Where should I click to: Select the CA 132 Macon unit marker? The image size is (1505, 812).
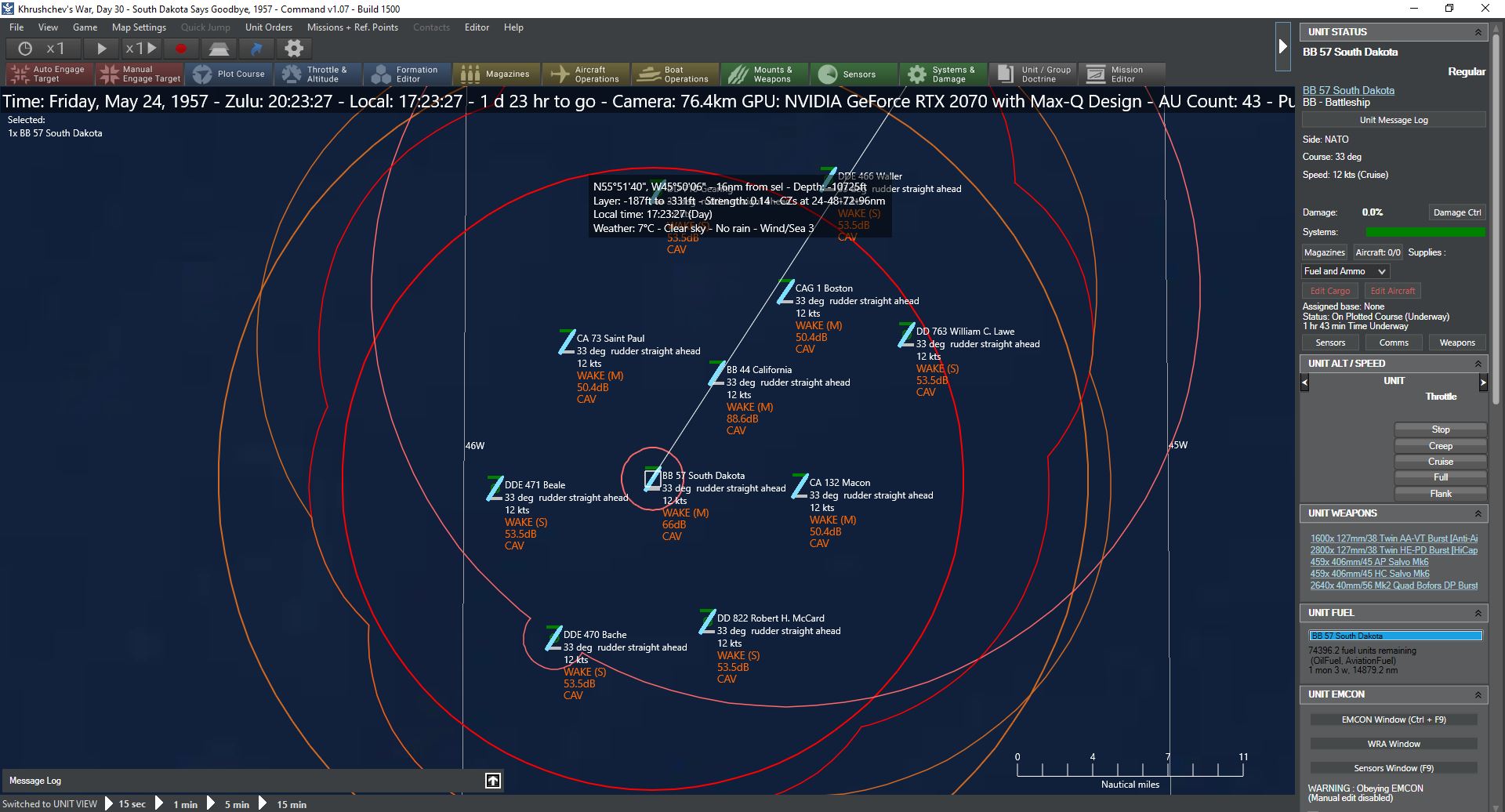tap(800, 486)
